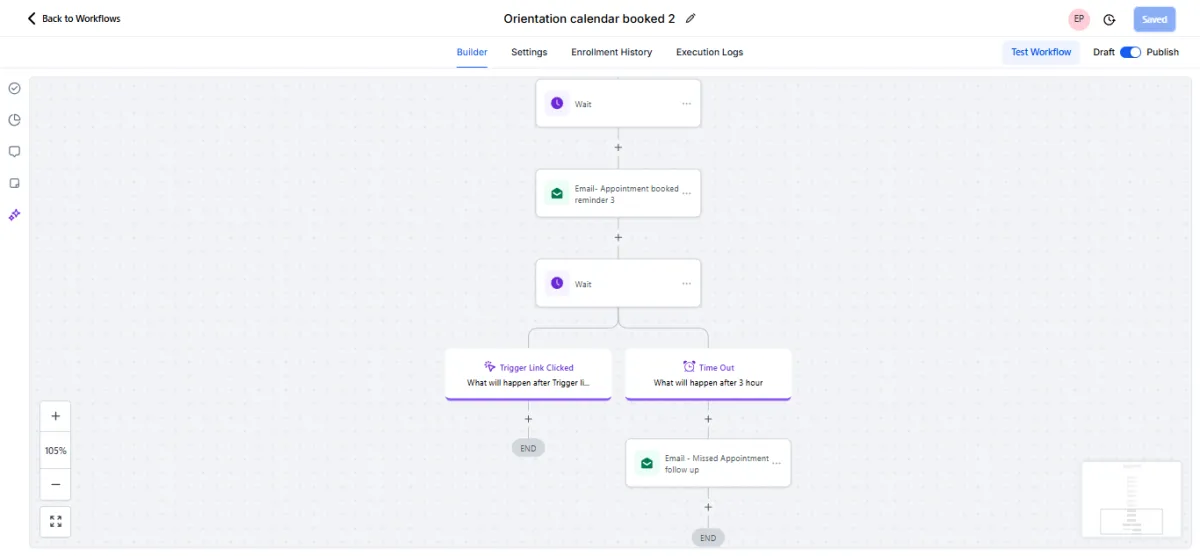Open the pie chart stats sidebar icon

tap(15, 120)
